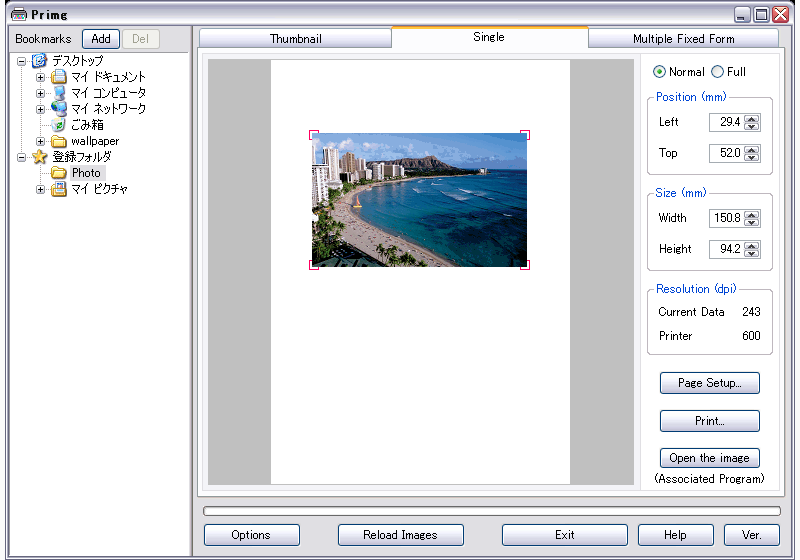Image resolution: width=800 pixels, height=560 pixels.
Task: Select the 登録フォルダ tree label
Action: (x=82, y=157)
